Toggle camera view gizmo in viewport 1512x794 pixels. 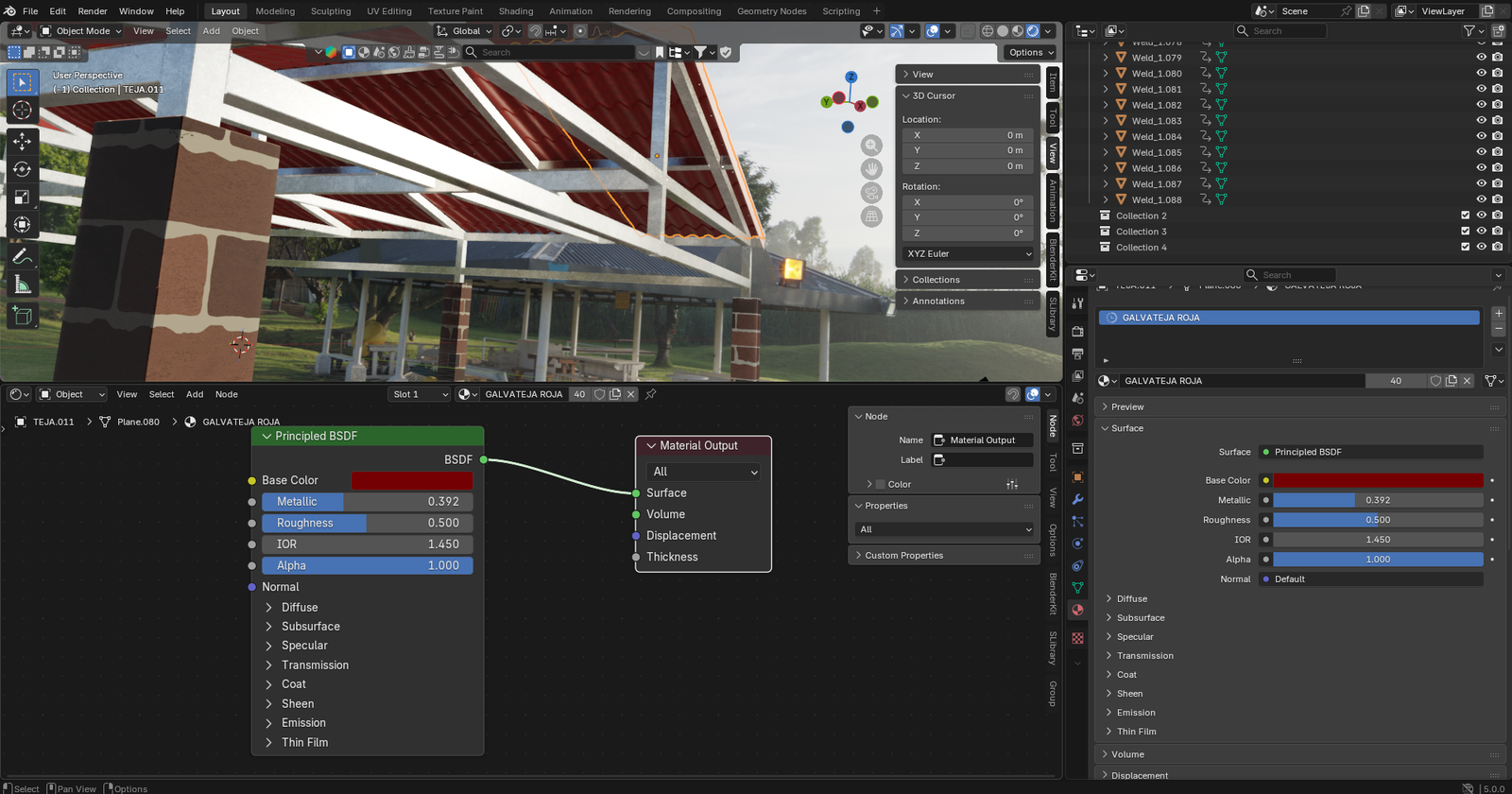(871, 193)
